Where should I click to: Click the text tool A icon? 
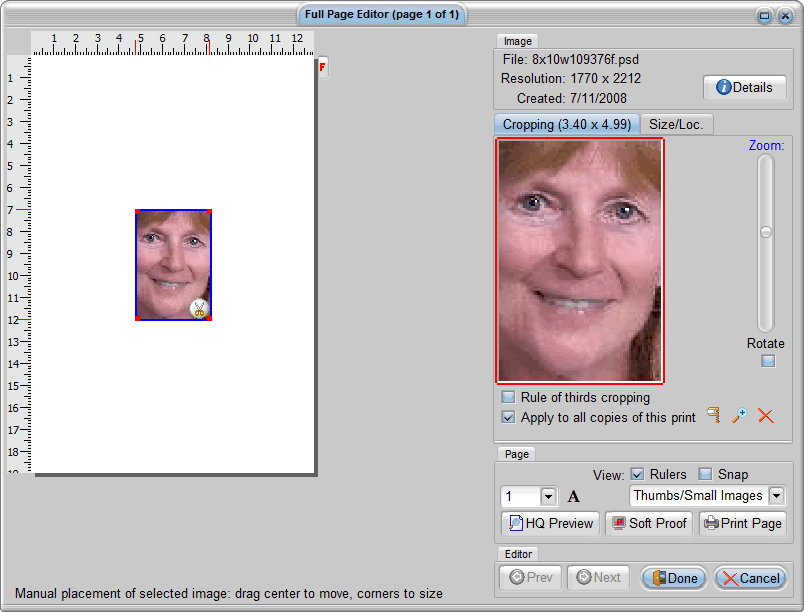tap(574, 496)
